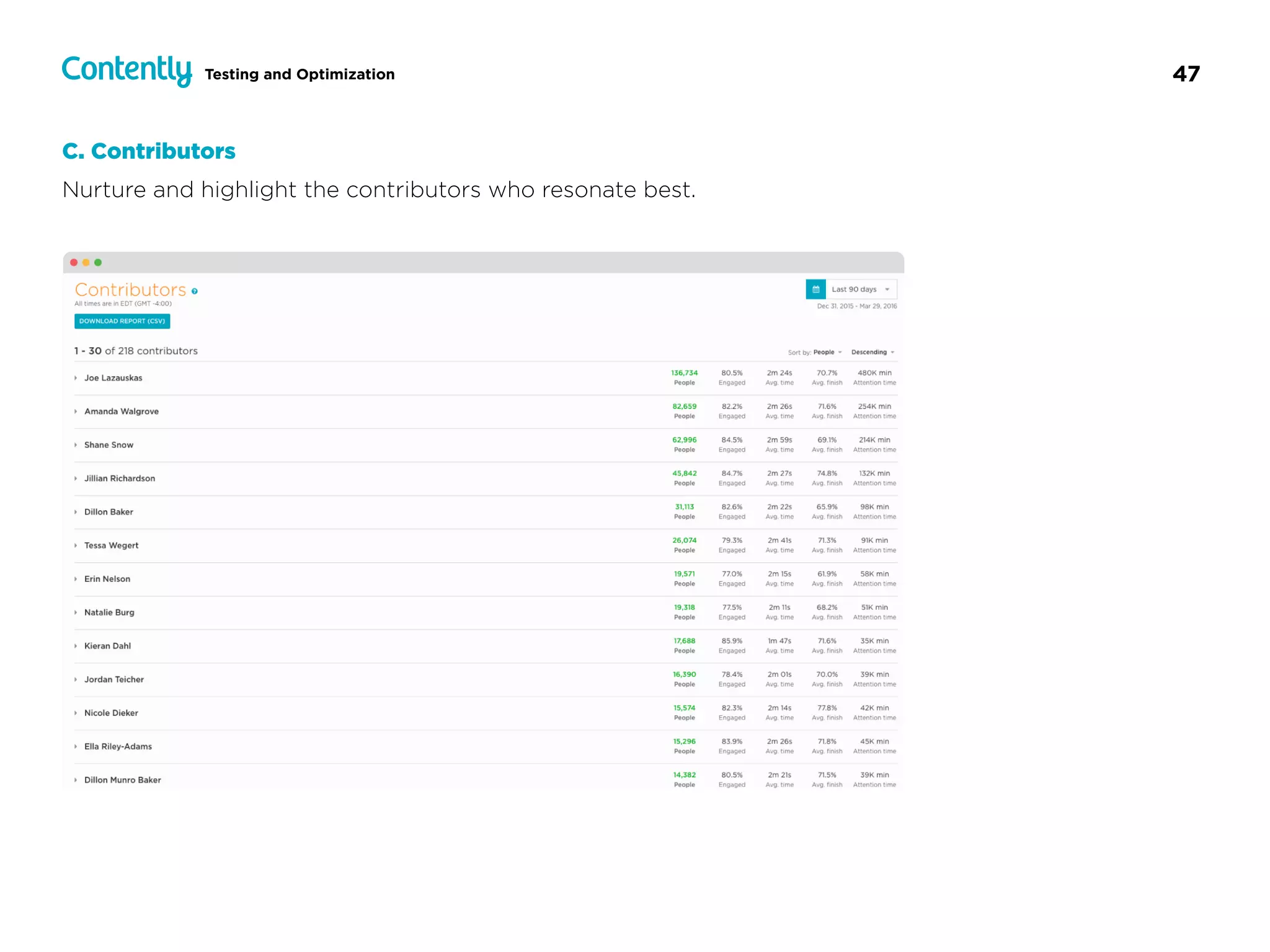Open the Sort by People dropdown
The height and width of the screenshot is (952, 1270).
tap(827, 352)
